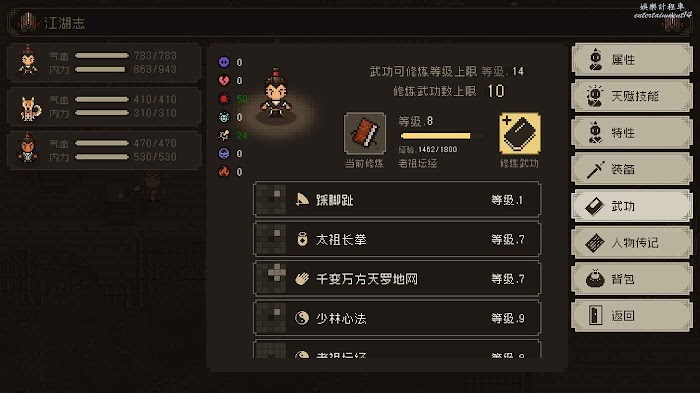Image resolution: width=700 pixels, height=393 pixels.
Task: Open the 天赋技能 talent skills tab
Action: point(632,96)
